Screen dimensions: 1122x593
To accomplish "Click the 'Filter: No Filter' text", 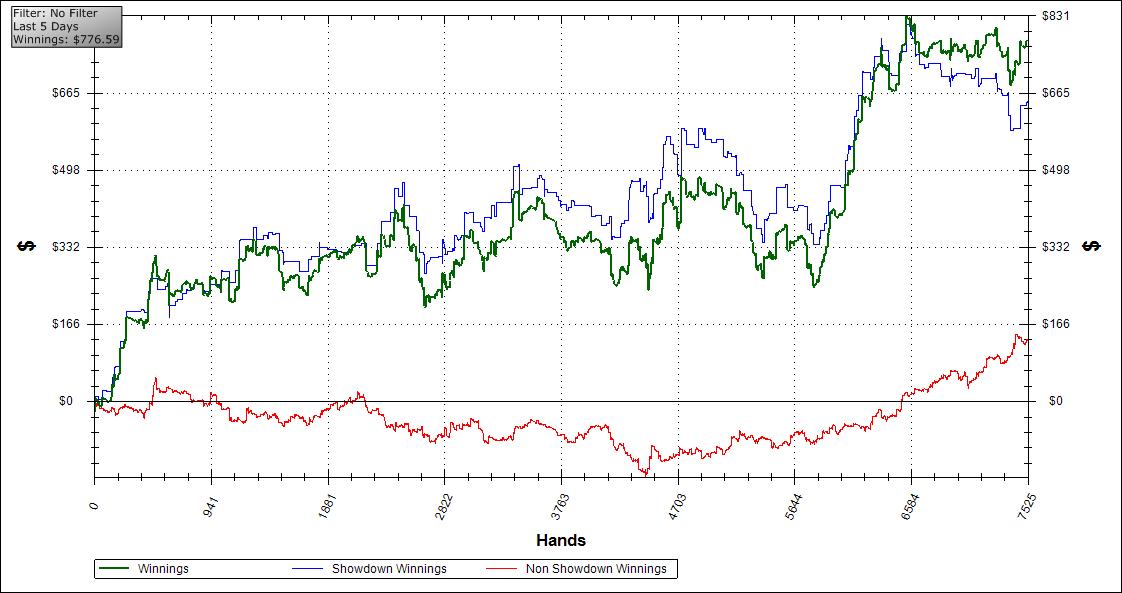I will pos(55,13).
